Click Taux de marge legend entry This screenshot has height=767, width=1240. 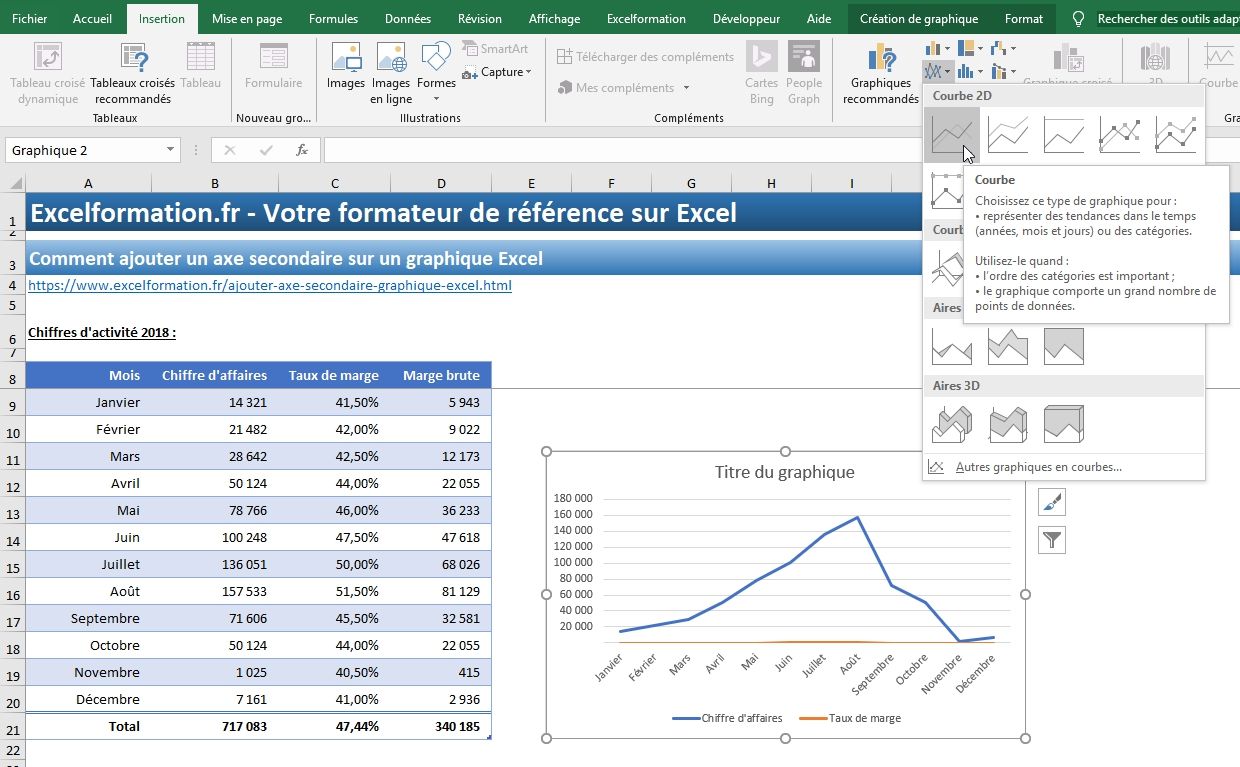tap(850, 718)
